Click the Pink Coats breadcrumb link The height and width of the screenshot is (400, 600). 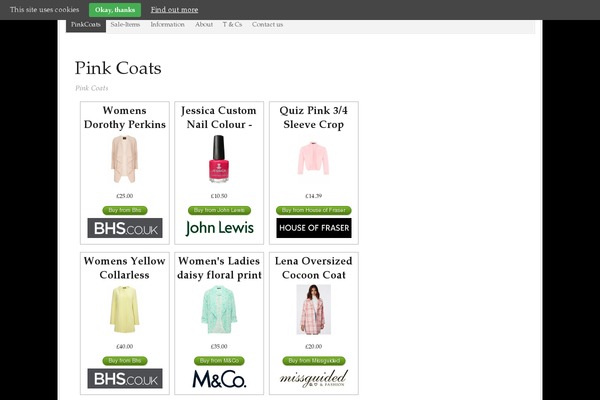click(x=92, y=88)
